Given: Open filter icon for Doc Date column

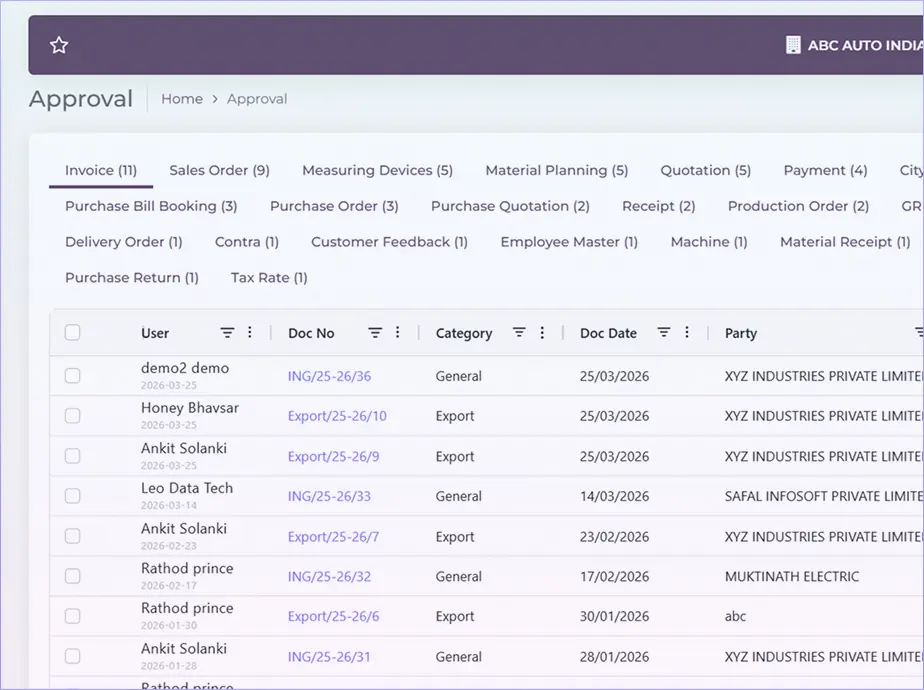Looking at the screenshot, I should tap(664, 333).
